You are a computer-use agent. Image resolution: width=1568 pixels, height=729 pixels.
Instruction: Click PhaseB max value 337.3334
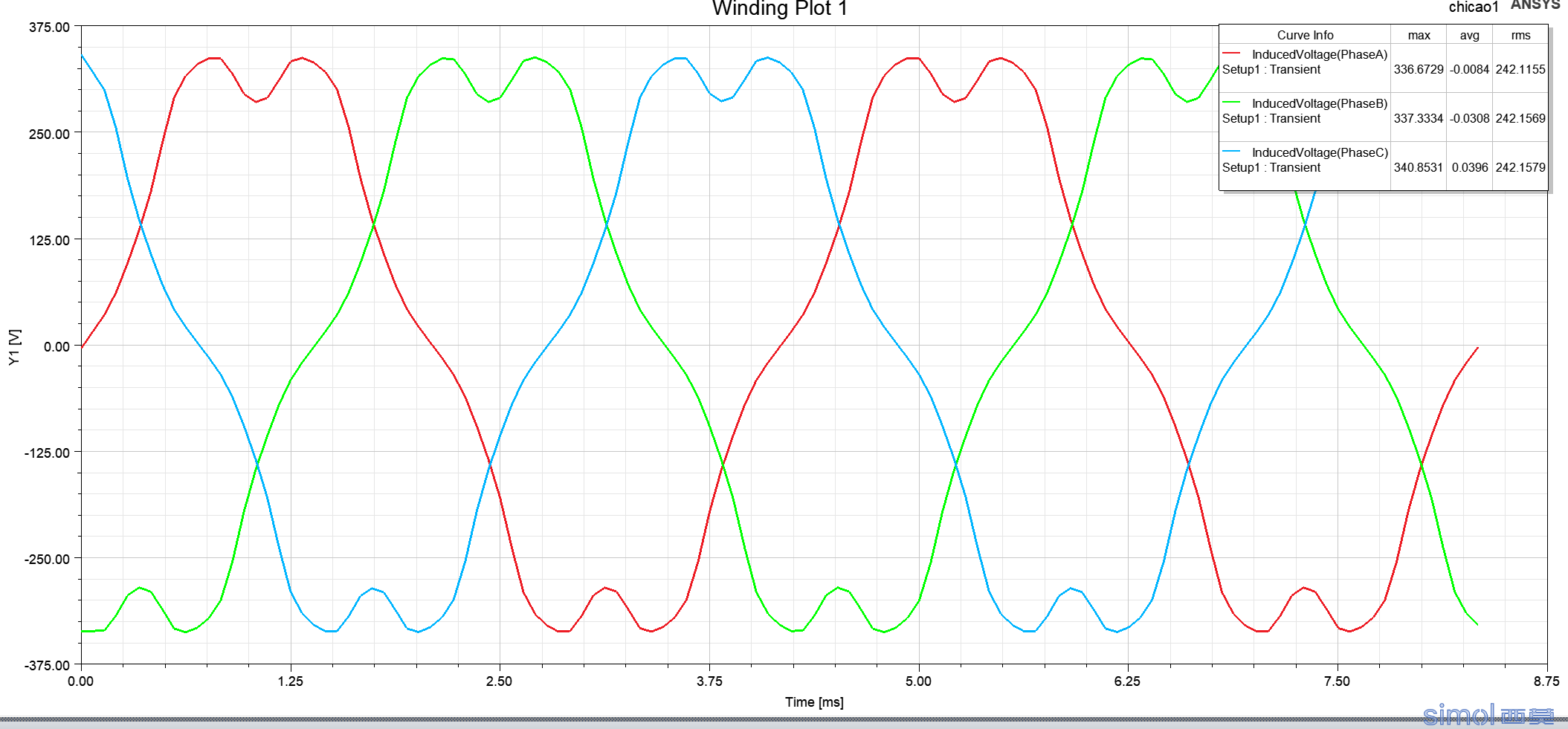(x=1419, y=118)
